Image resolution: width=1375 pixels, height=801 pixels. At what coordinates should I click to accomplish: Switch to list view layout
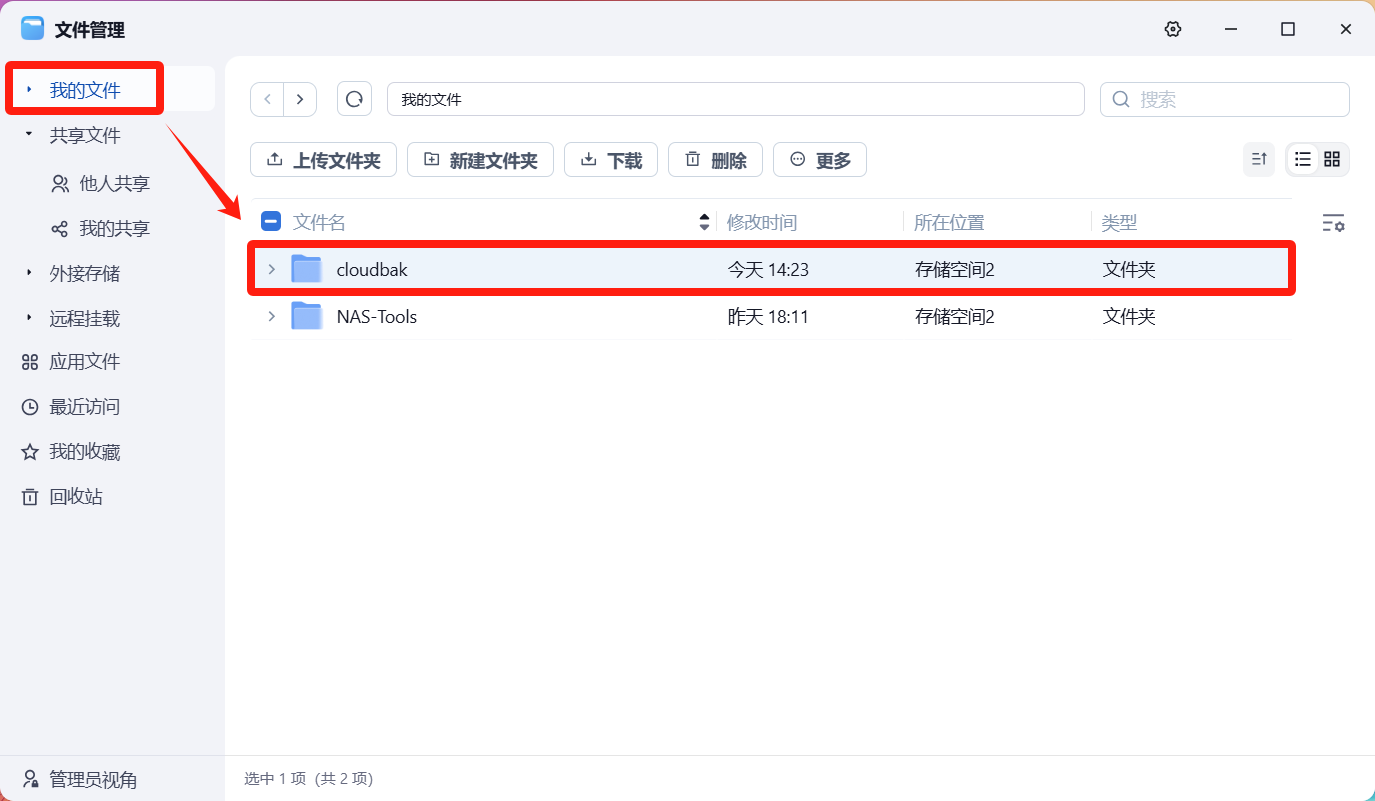click(1302, 159)
